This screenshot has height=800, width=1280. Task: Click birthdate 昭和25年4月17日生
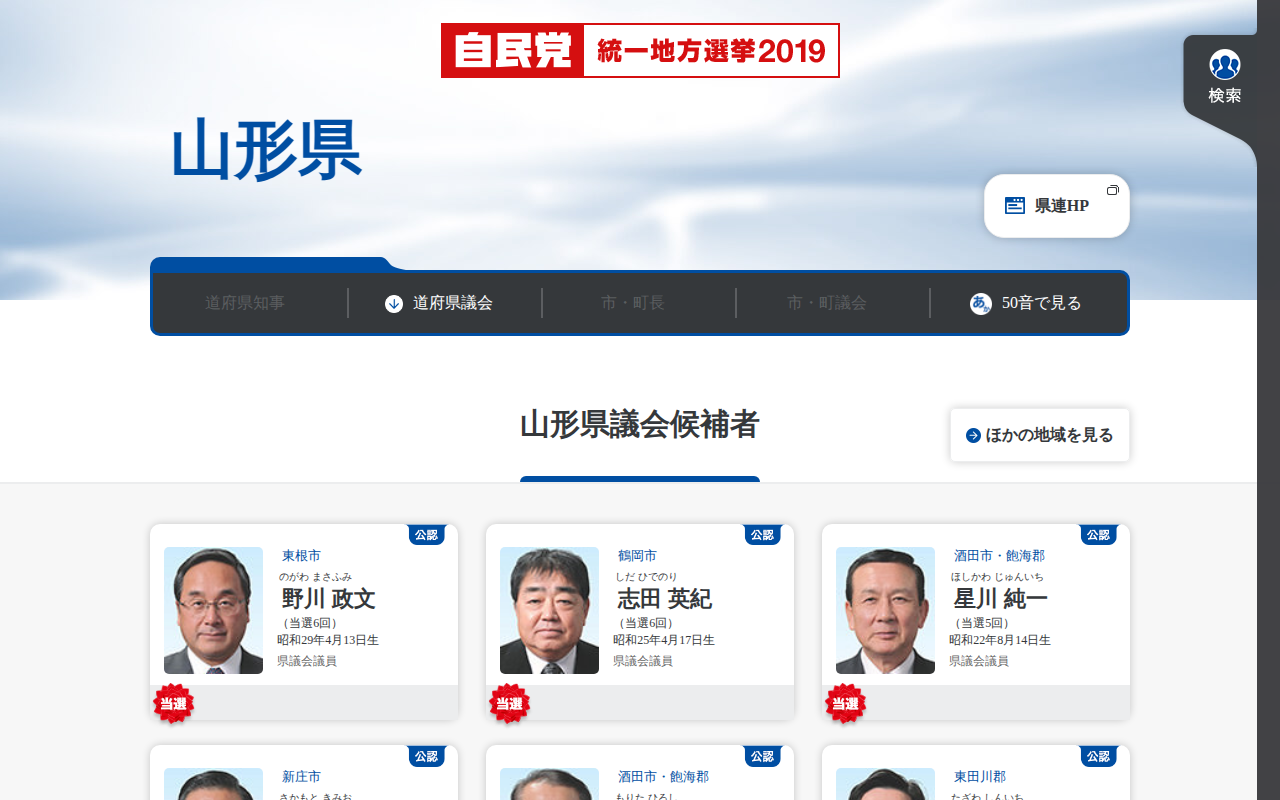point(664,640)
